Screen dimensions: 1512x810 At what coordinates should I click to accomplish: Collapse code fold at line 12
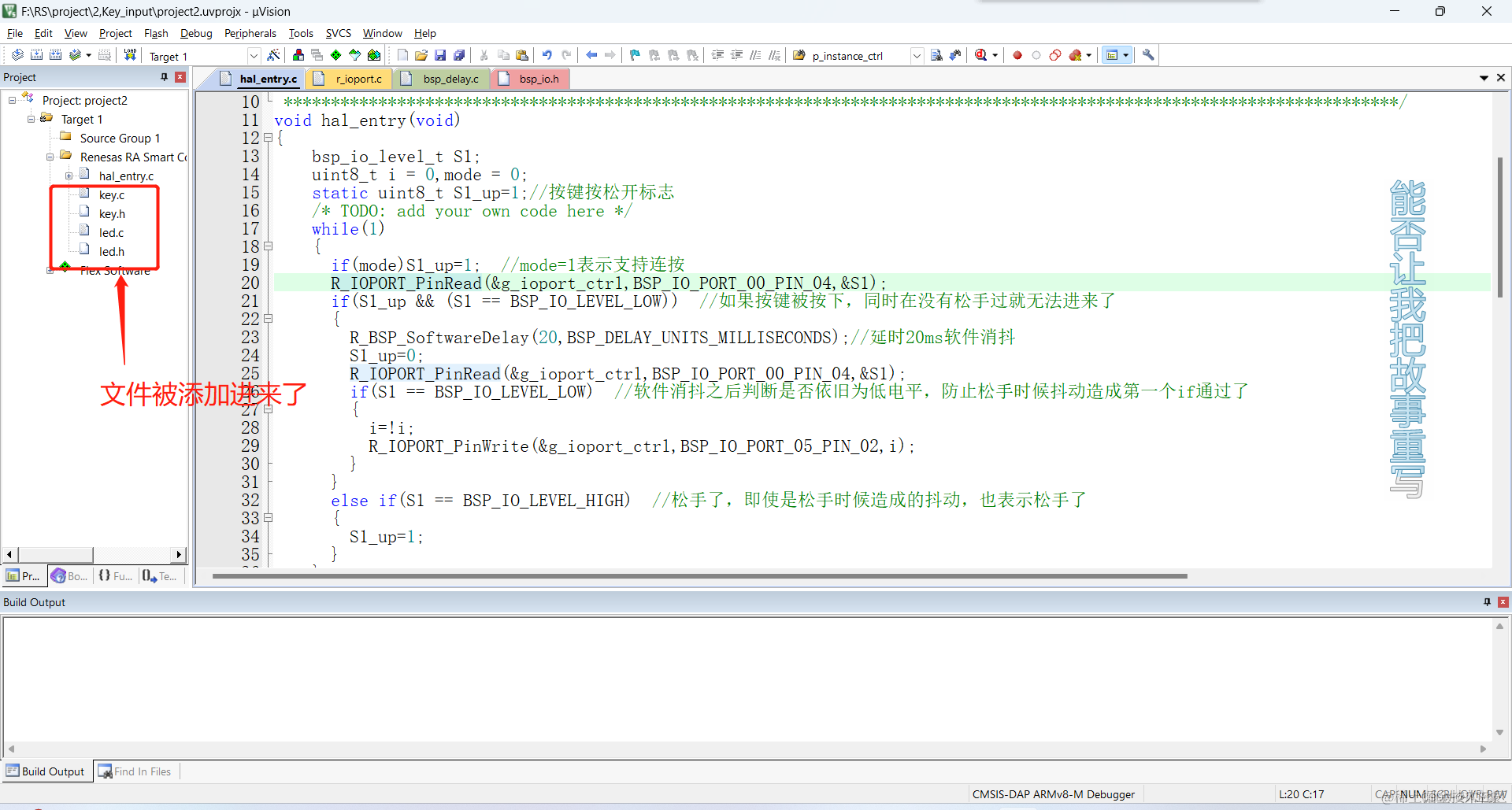pyautogui.click(x=268, y=138)
